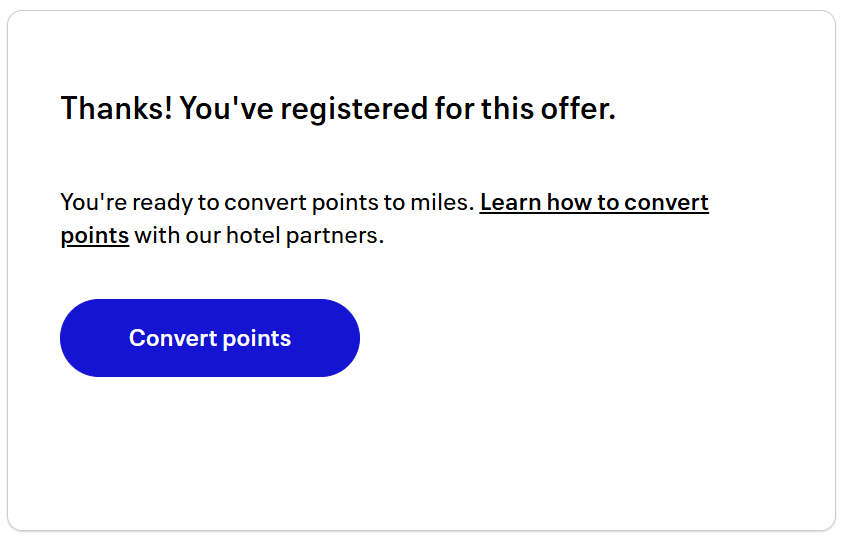The width and height of the screenshot is (845, 541).
Task: Open the Learn how to convert points link
Action: [594, 203]
